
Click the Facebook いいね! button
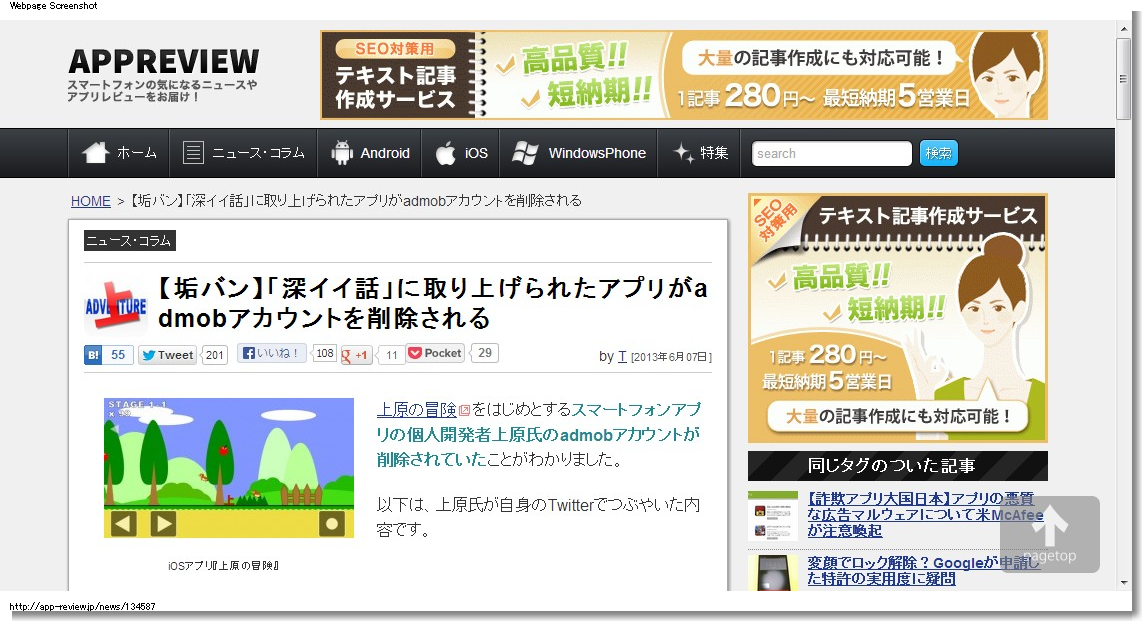[x=271, y=353]
